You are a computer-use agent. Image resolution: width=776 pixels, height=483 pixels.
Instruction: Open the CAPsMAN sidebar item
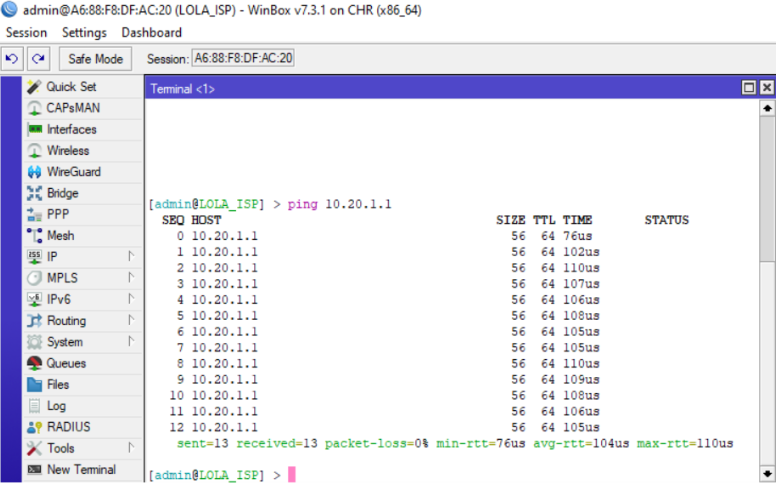[72, 108]
